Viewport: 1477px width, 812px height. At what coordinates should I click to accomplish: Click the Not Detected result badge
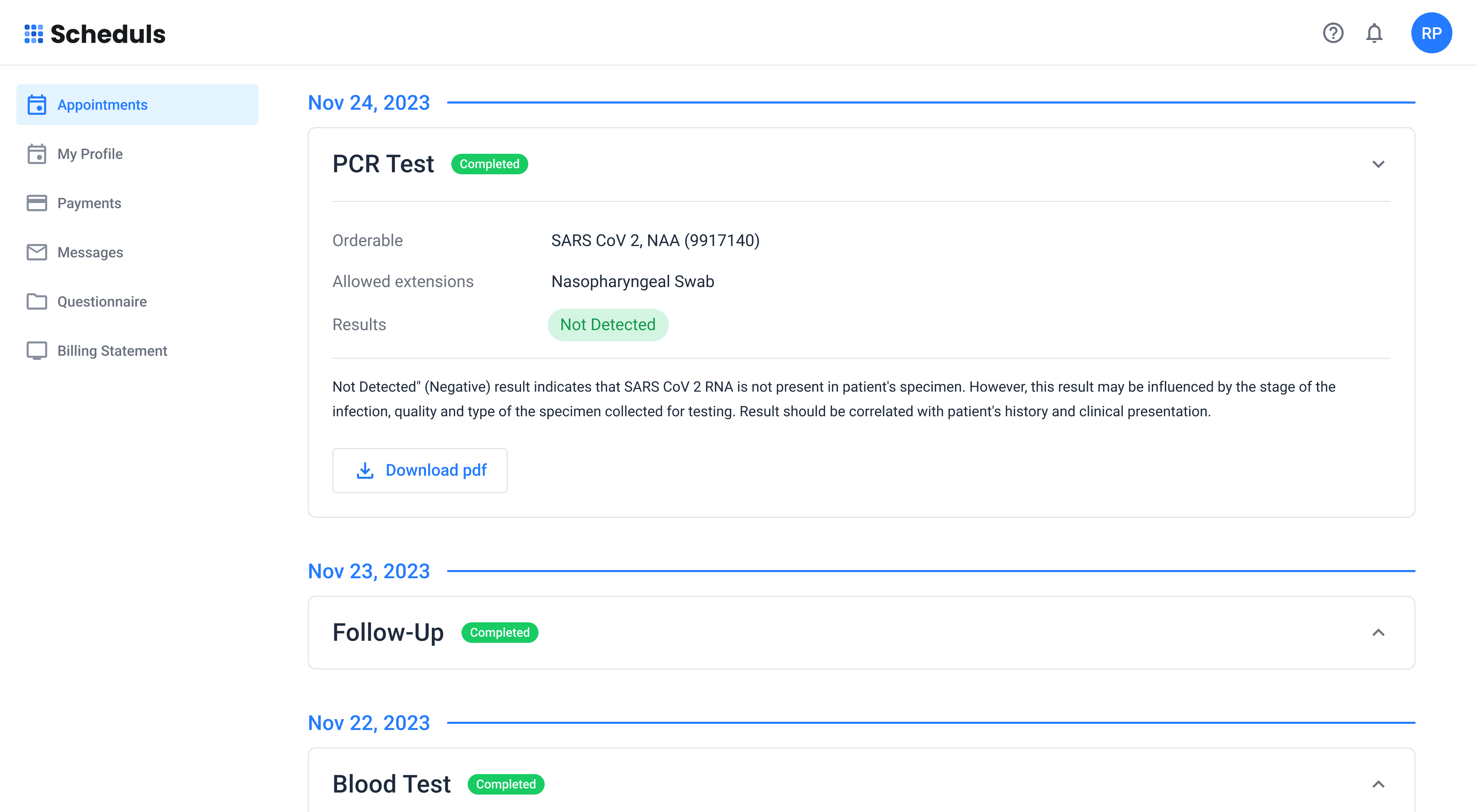point(608,325)
